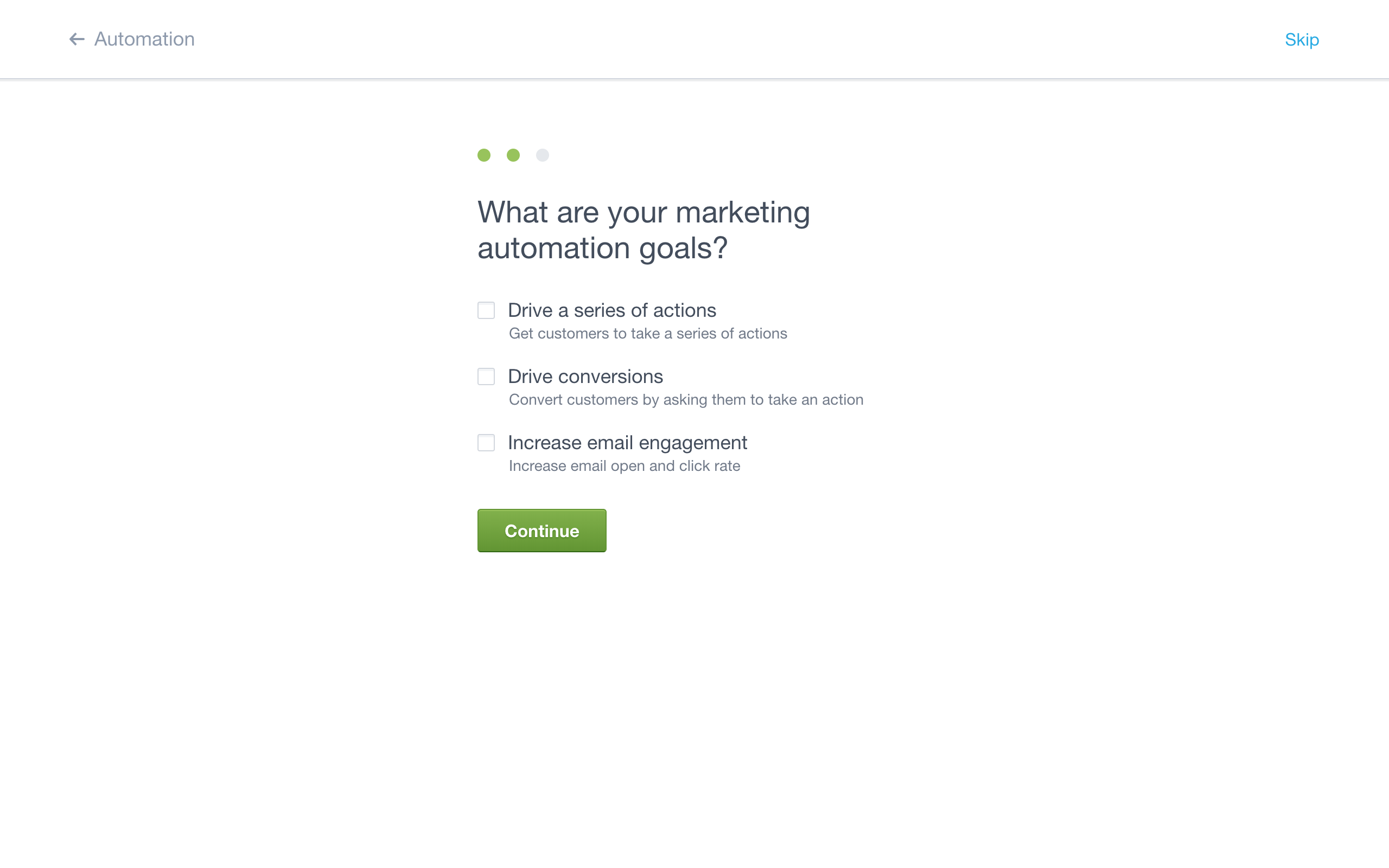Click 'Get customers to take a series of actions'
Image resolution: width=1389 pixels, height=868 pixels.
click(x=648, y=334)
